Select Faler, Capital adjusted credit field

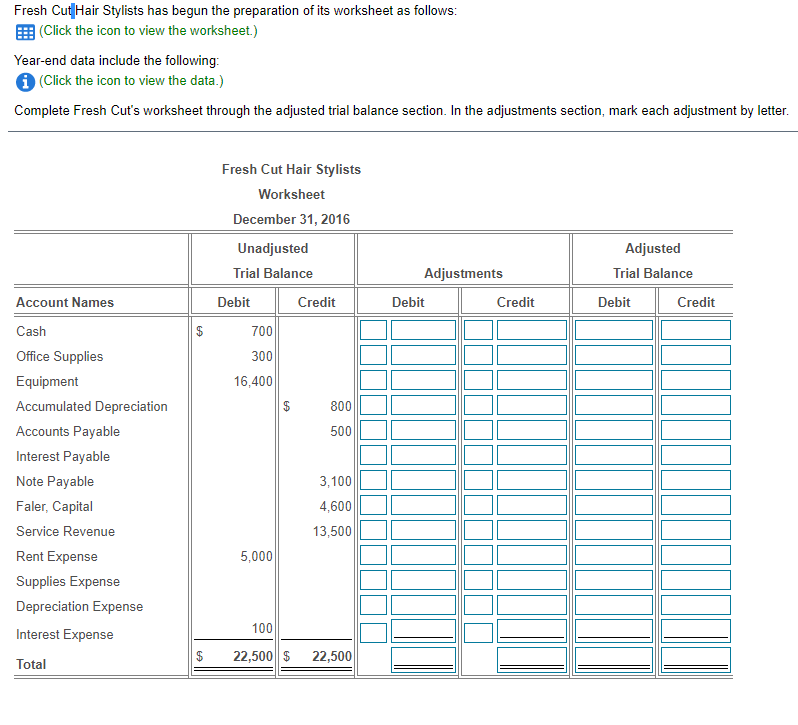pos(695,504)
